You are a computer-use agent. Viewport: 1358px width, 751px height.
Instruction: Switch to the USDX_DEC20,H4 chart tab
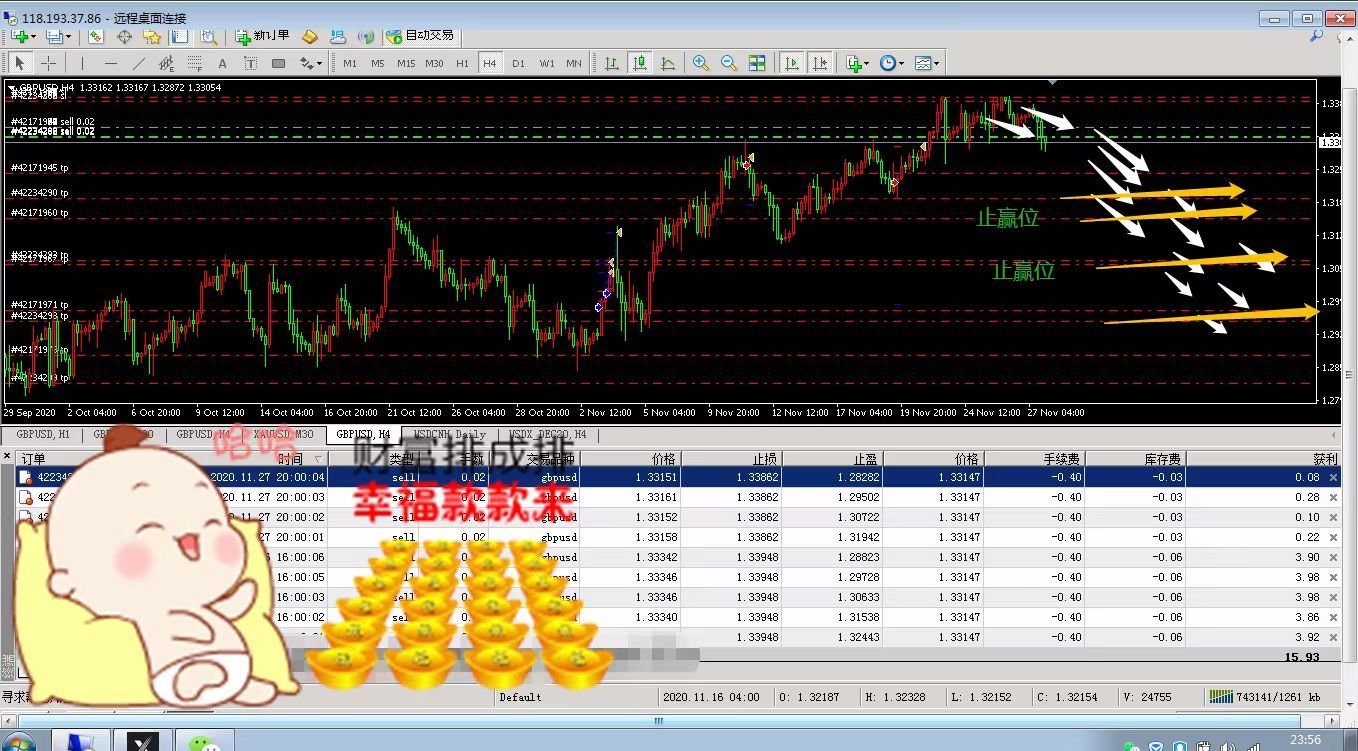548,435
